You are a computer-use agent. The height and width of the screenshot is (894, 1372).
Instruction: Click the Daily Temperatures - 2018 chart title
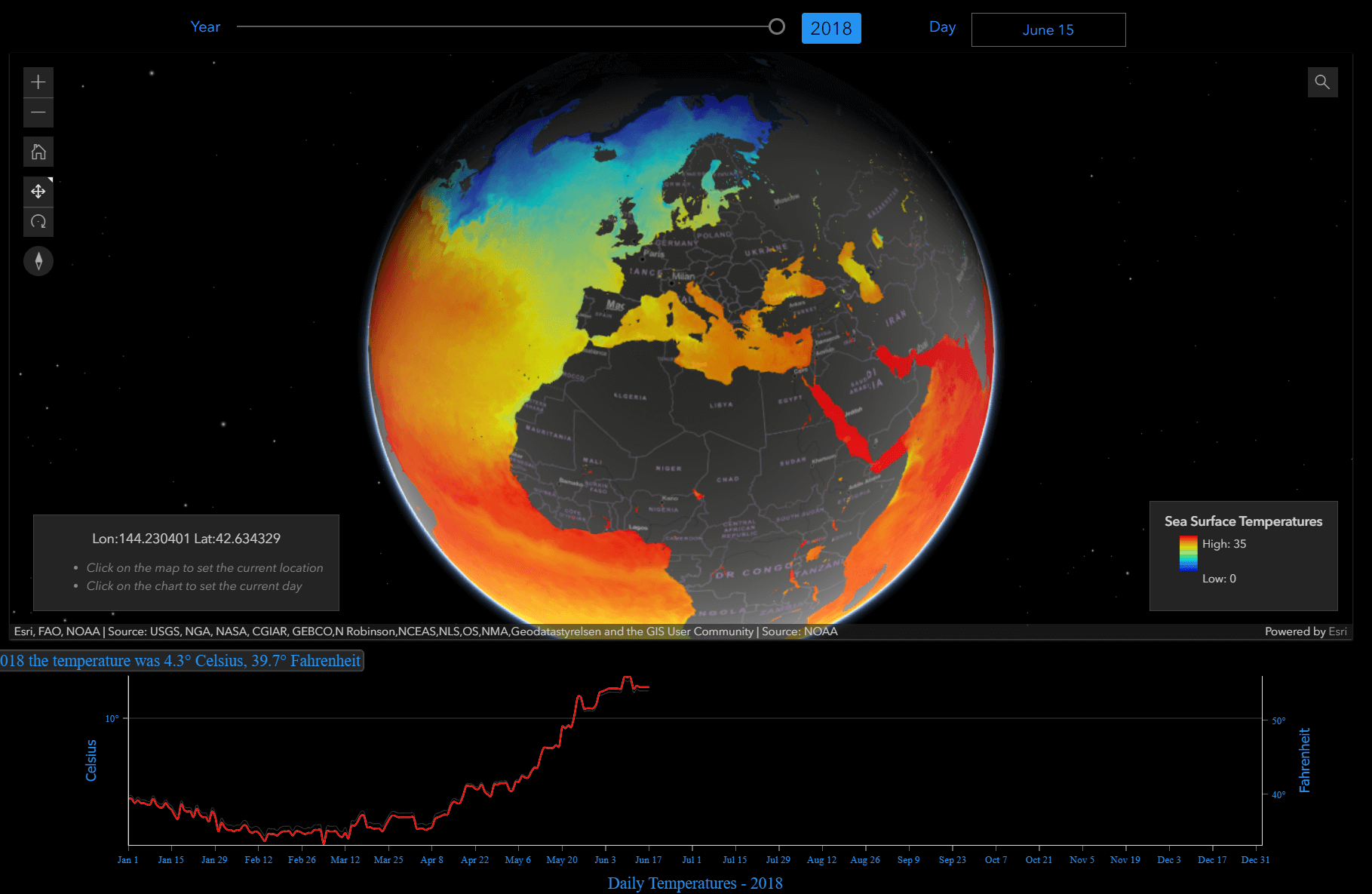(x=695, y=883)
